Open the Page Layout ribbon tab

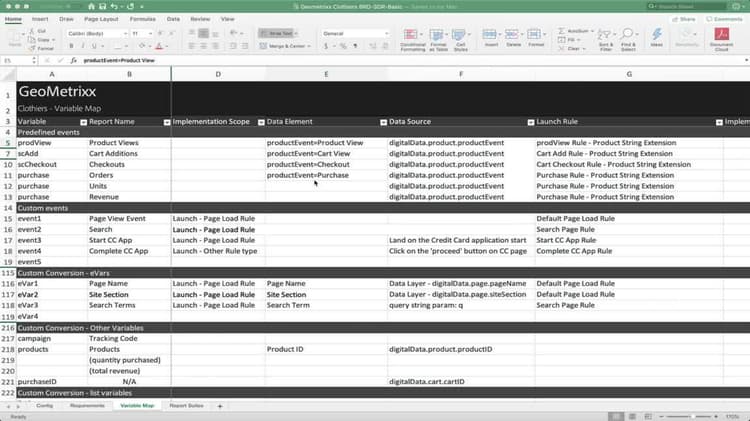tap(101, 19)
